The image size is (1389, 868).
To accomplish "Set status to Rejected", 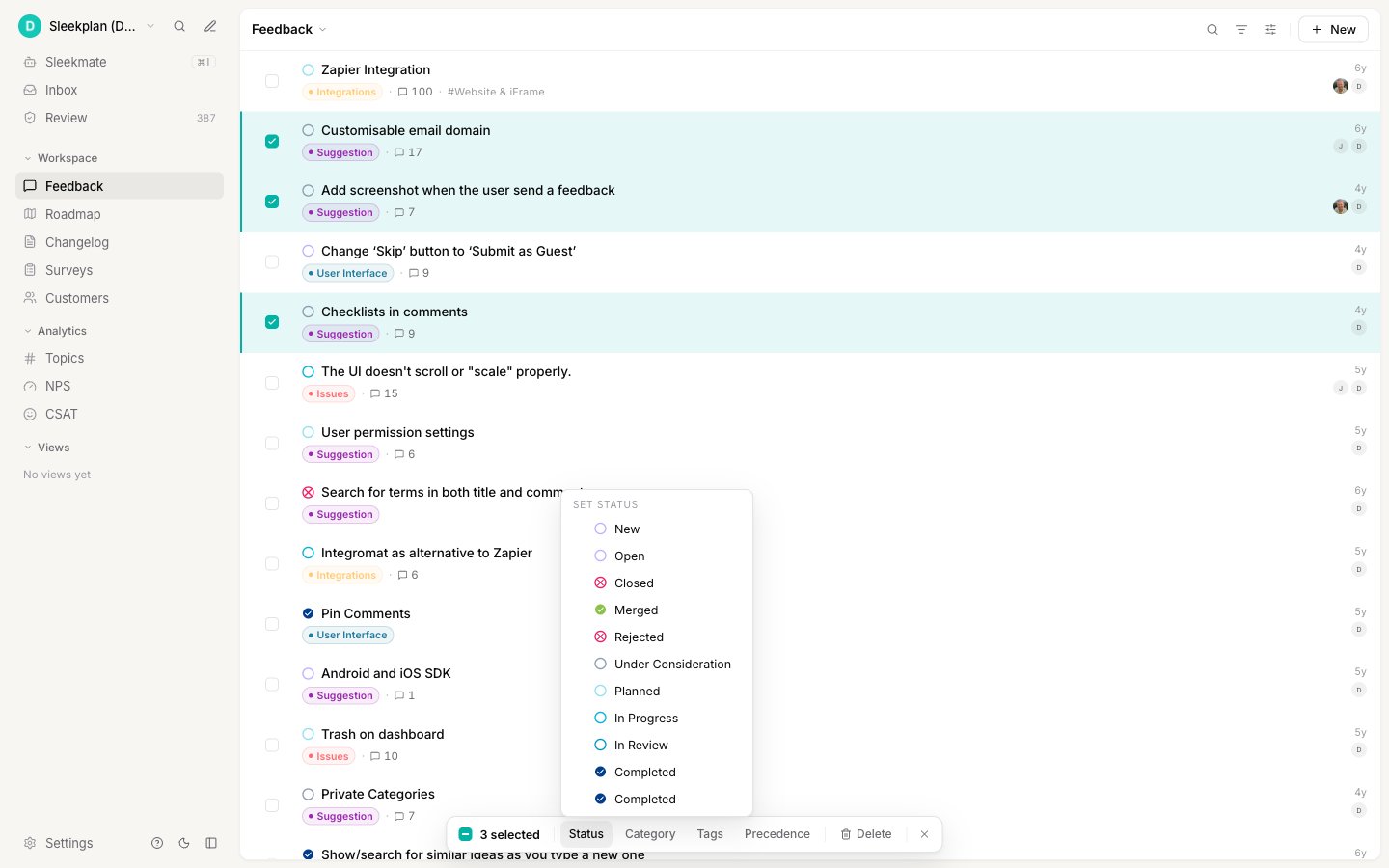I will pyautogui.click(x=657, y=637).
